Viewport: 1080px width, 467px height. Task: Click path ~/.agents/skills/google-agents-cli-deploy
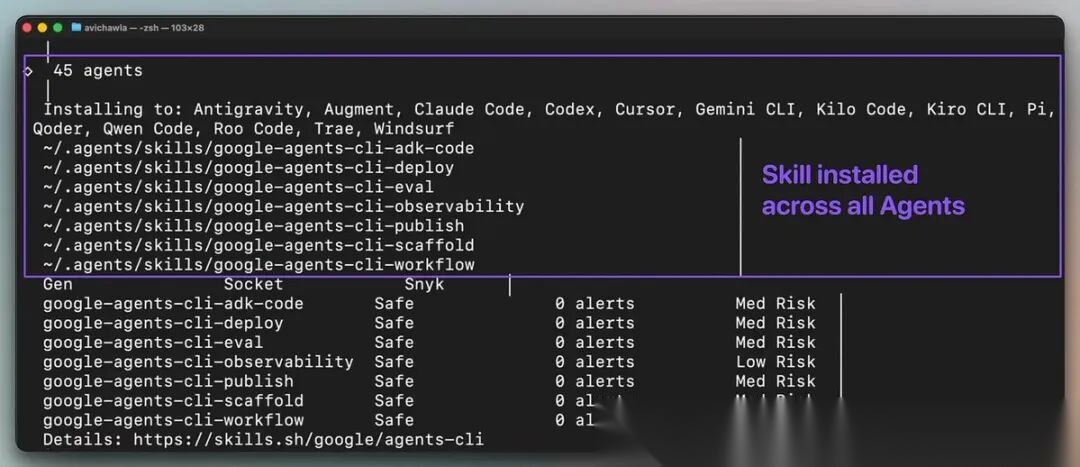pyautogui.click(x=248, y=167)
